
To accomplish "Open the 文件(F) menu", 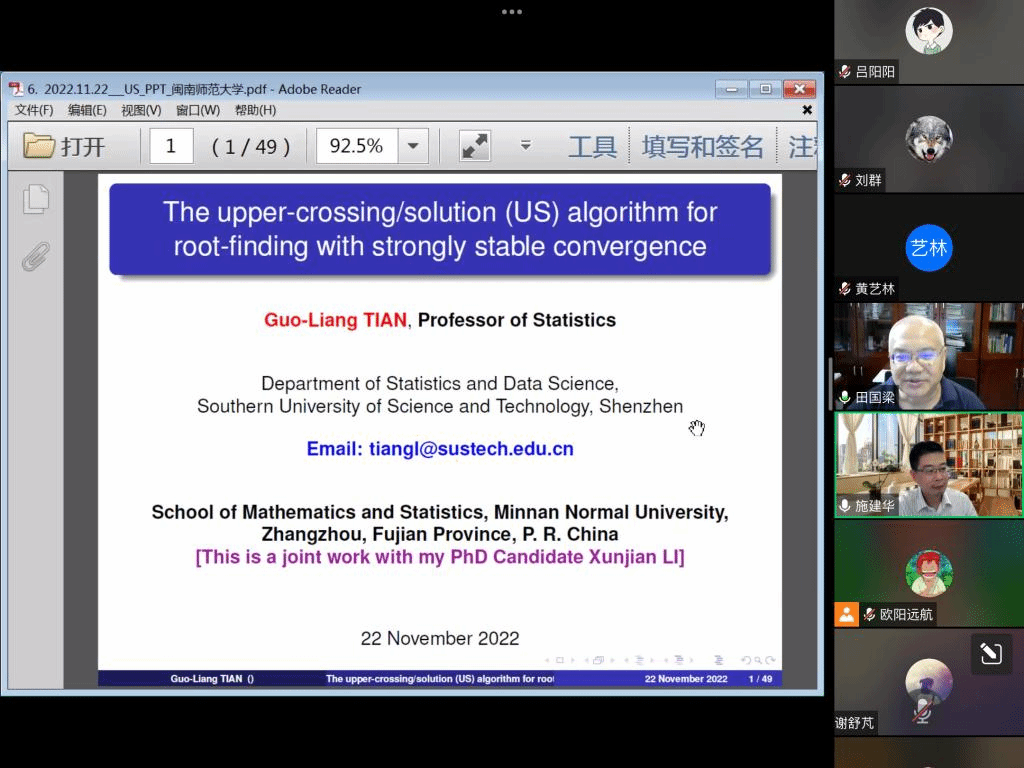I will pos(34,110).
